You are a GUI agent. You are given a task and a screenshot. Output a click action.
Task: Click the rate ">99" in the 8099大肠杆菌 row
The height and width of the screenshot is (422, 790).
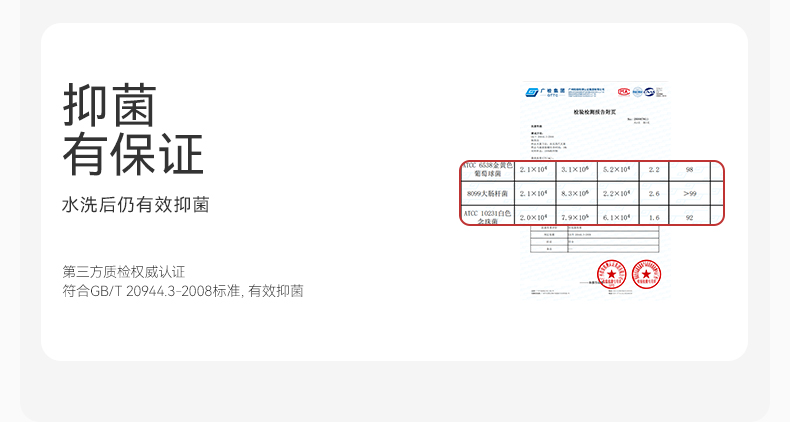tap(690, 193)
